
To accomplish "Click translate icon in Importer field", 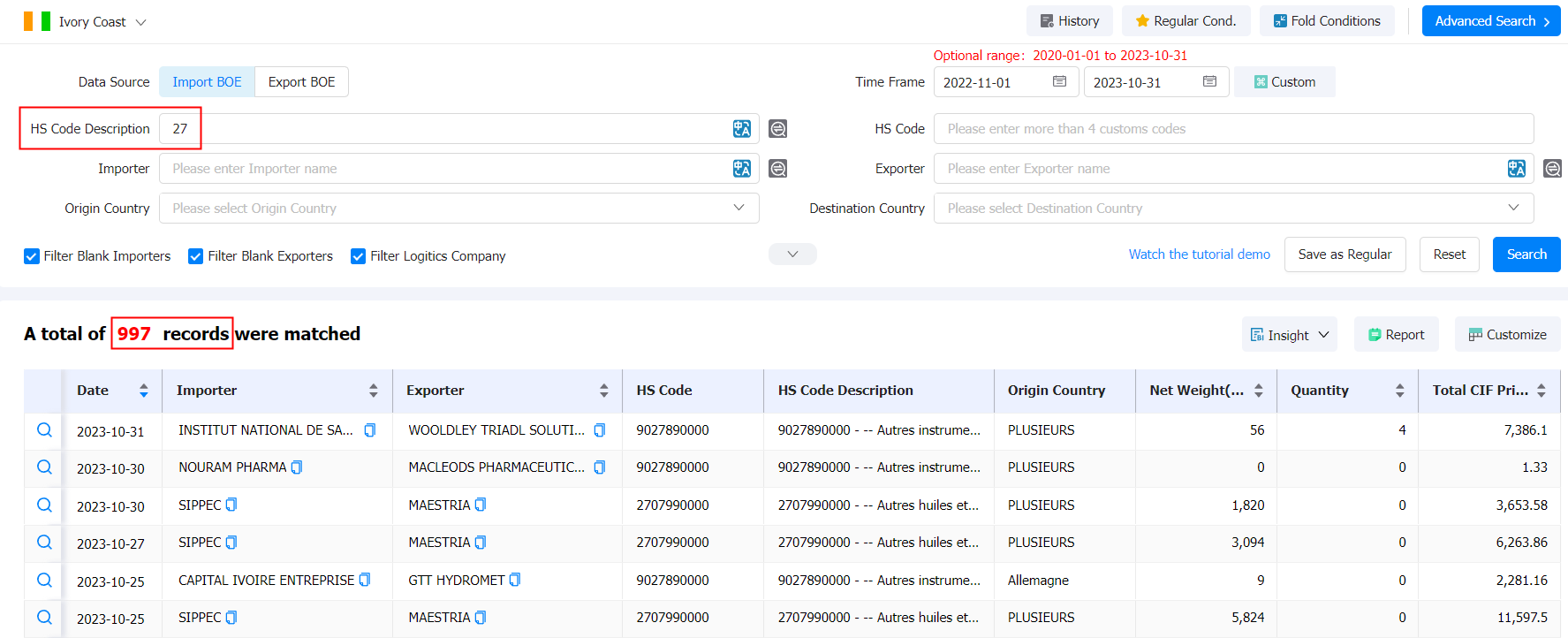I will [x=742, y=169].
